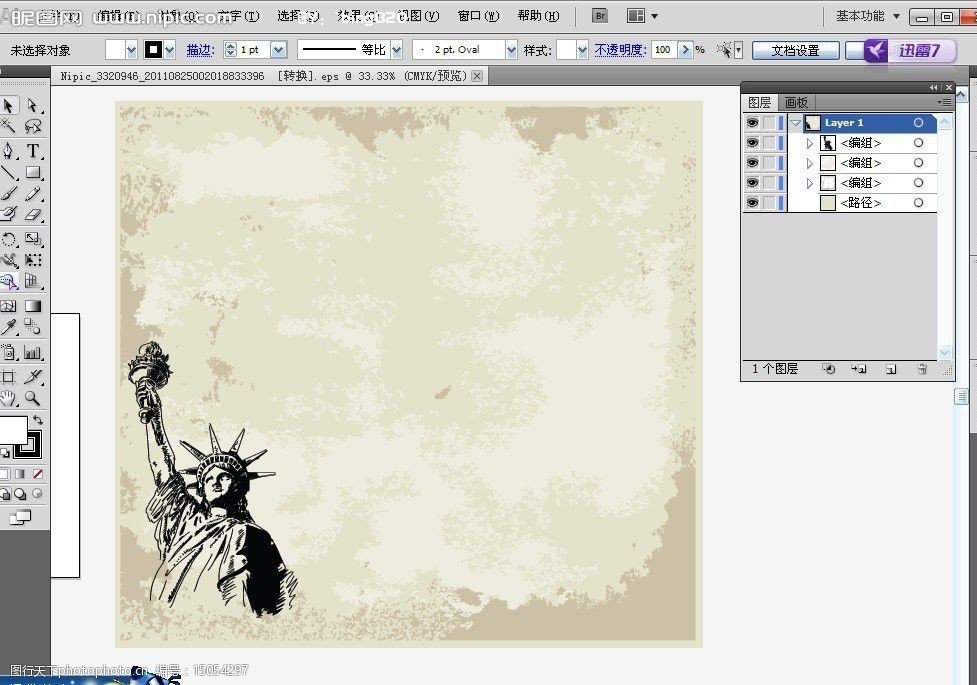Click the 不透明度 link
This screenshot has width=977, height=685.
click(x=619, y=50)
